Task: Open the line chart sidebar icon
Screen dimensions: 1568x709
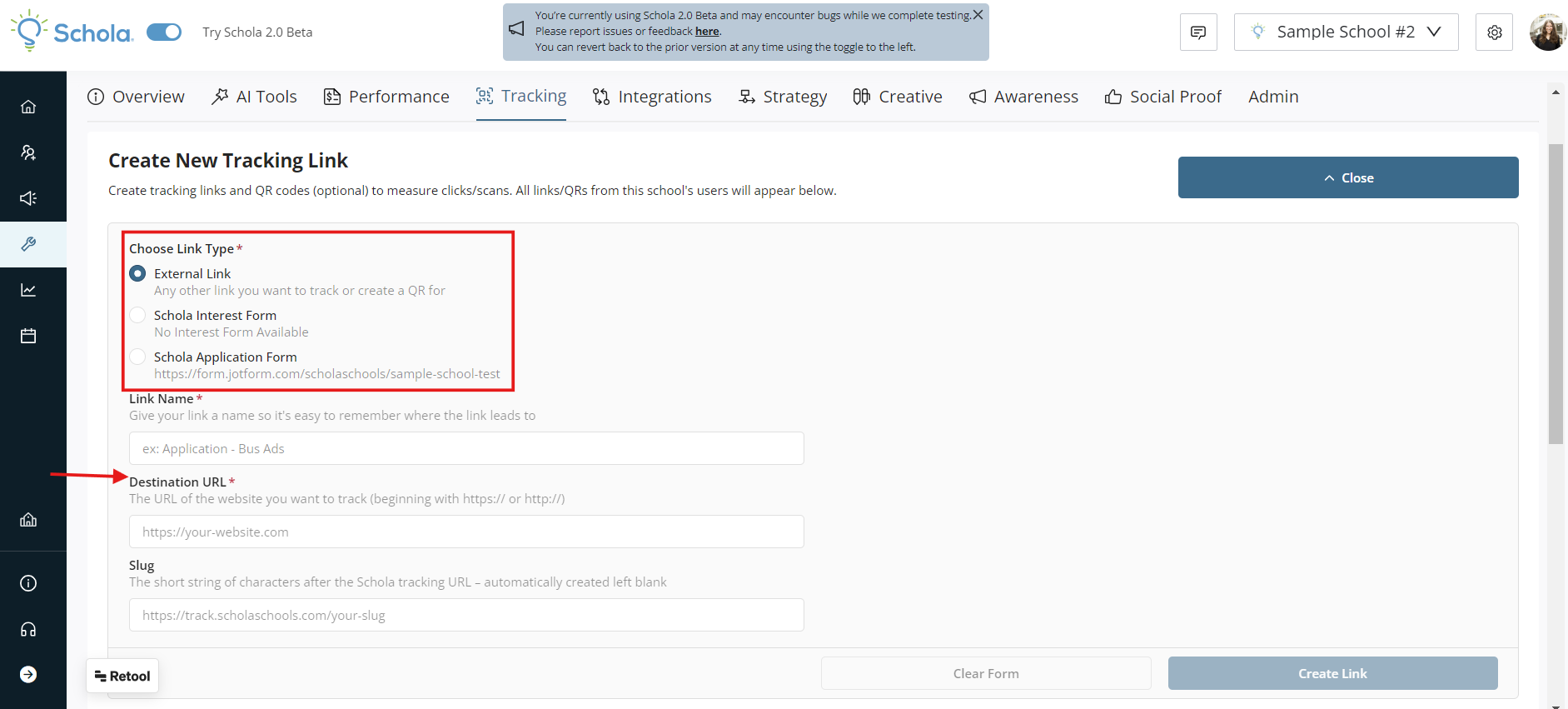Action: [28, 290]
